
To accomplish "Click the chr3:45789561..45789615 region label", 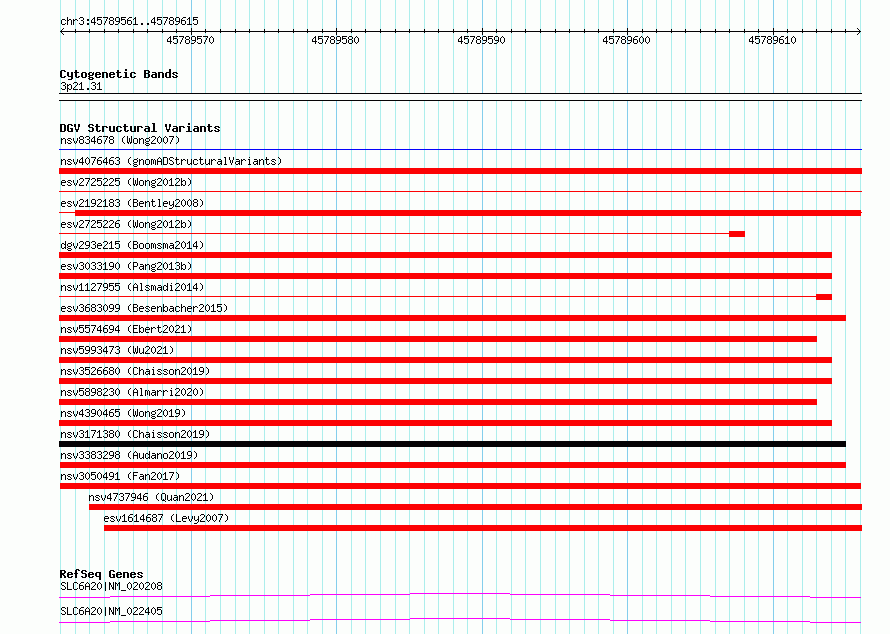I will click(x=129, y=22).
